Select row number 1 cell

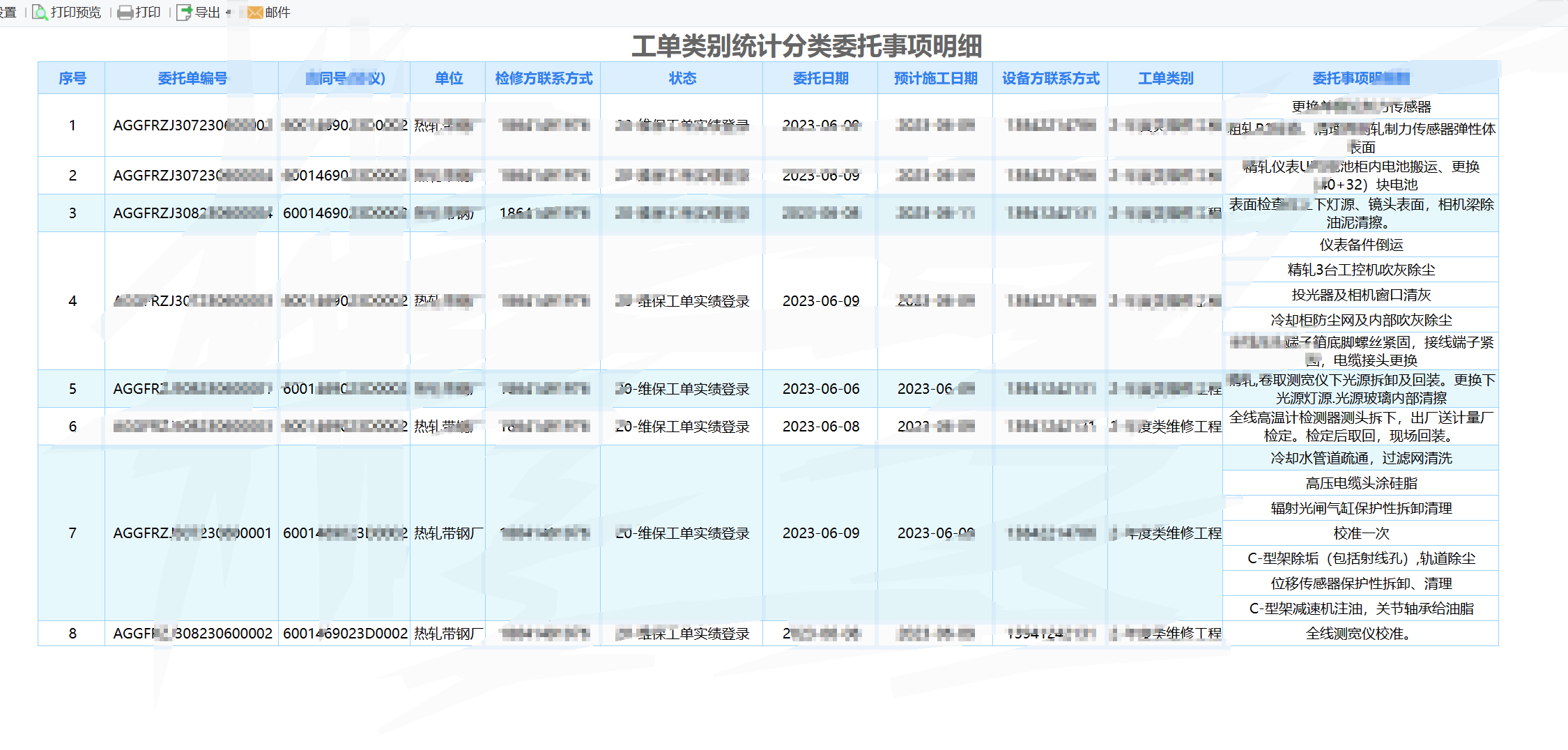click(72, 125)
